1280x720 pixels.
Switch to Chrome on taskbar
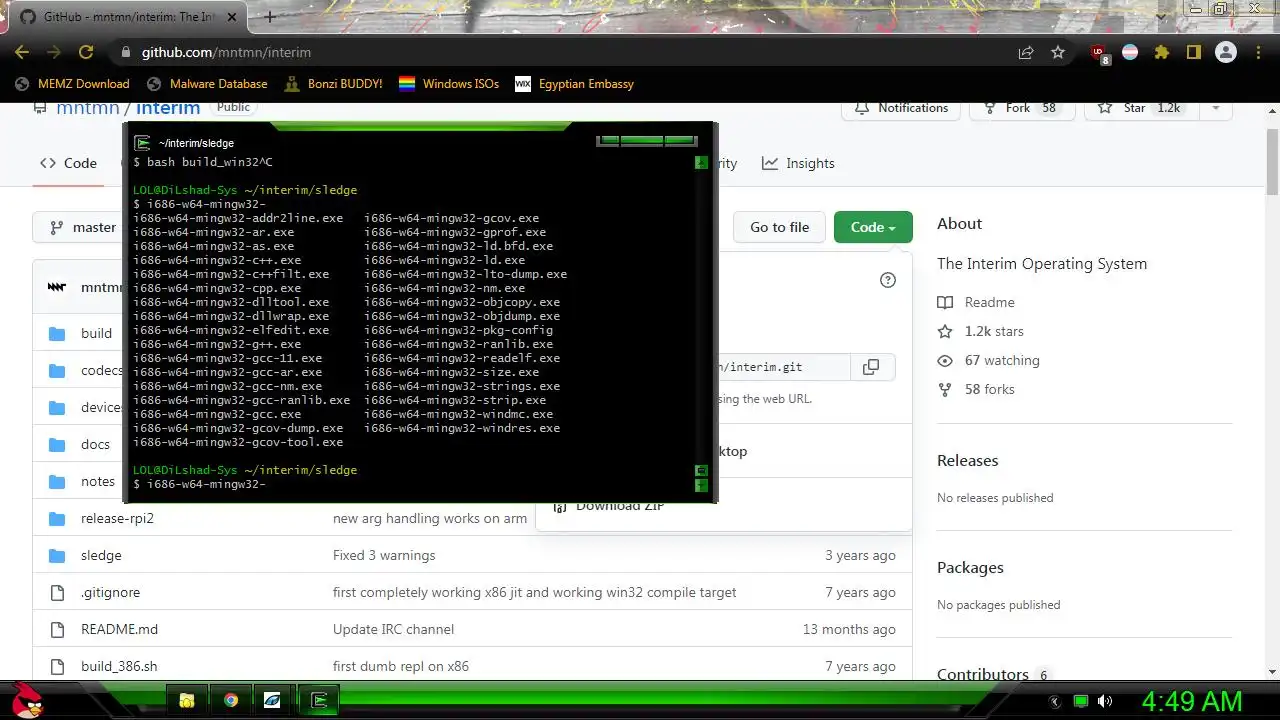tap(231, 700)
